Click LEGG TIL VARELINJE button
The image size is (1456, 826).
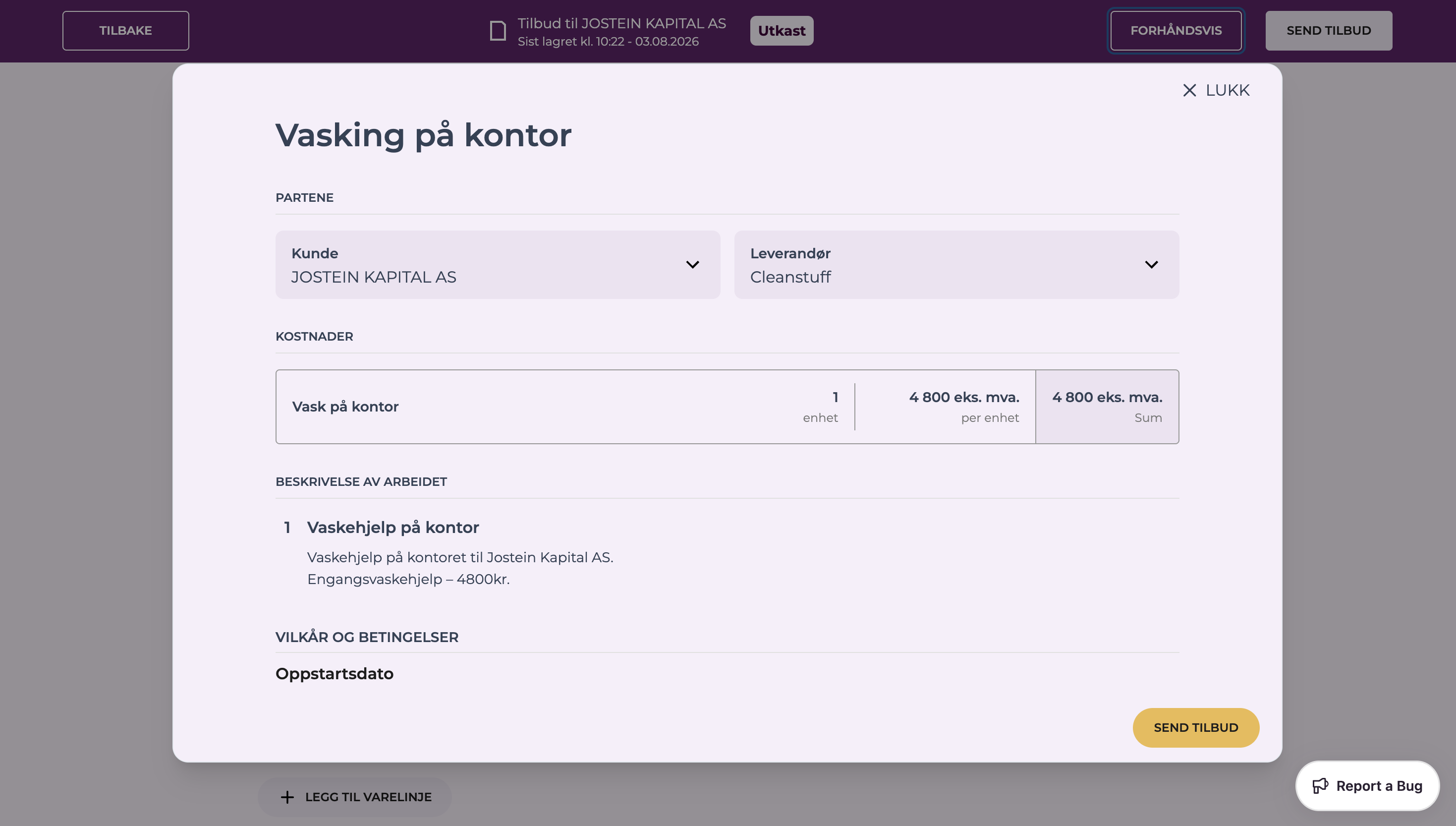(x=354, y=797)
